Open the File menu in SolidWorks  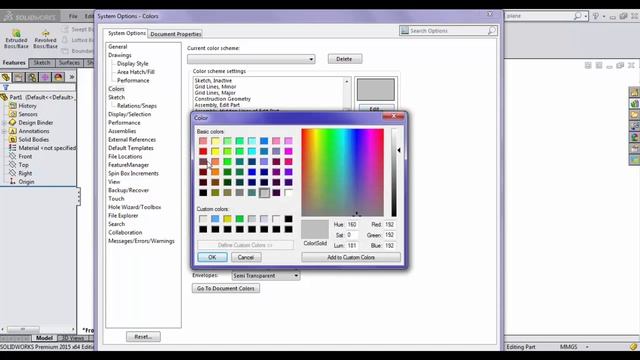coord(73,16)
